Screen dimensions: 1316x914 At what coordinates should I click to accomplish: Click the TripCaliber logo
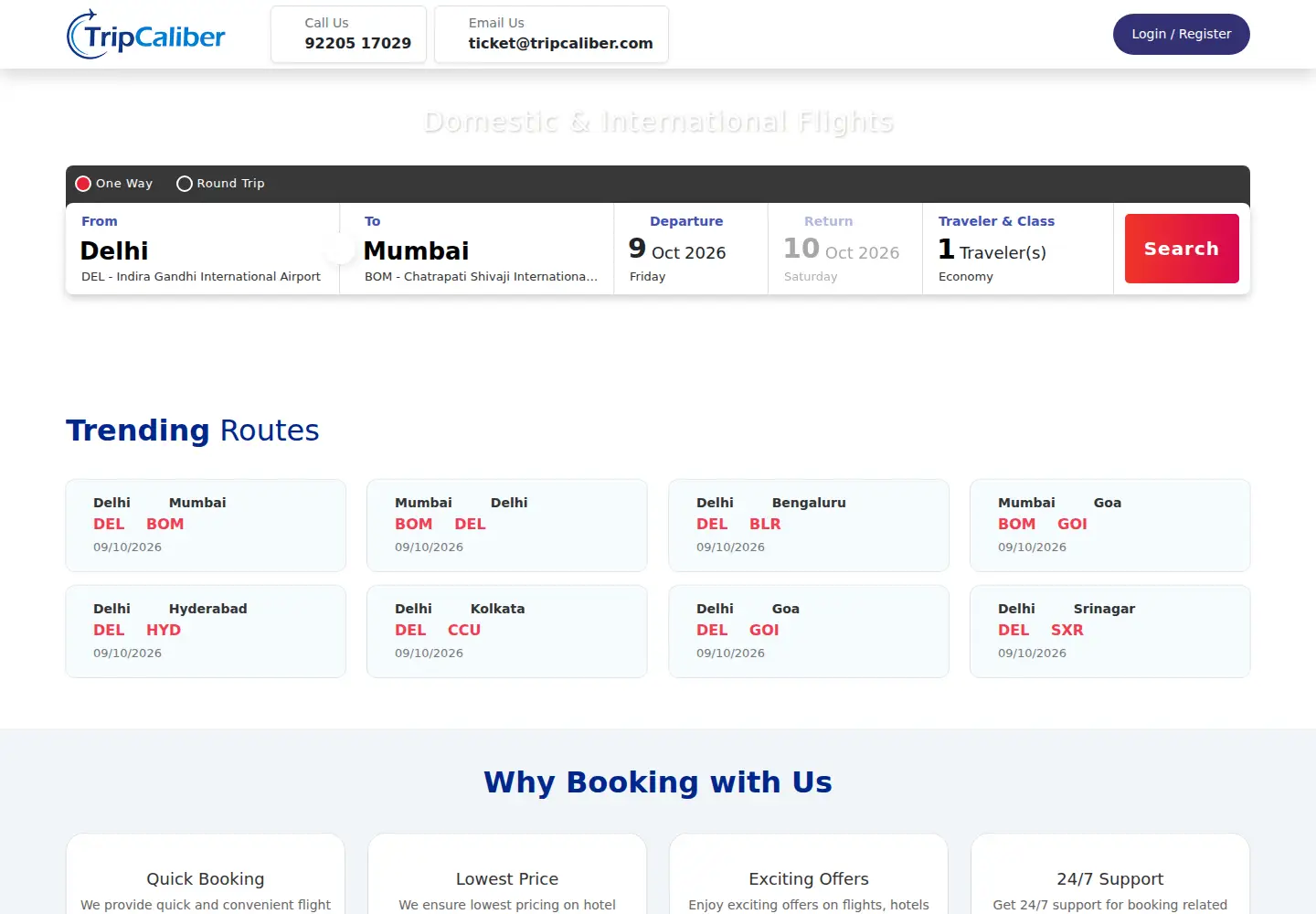pos(146,35)
